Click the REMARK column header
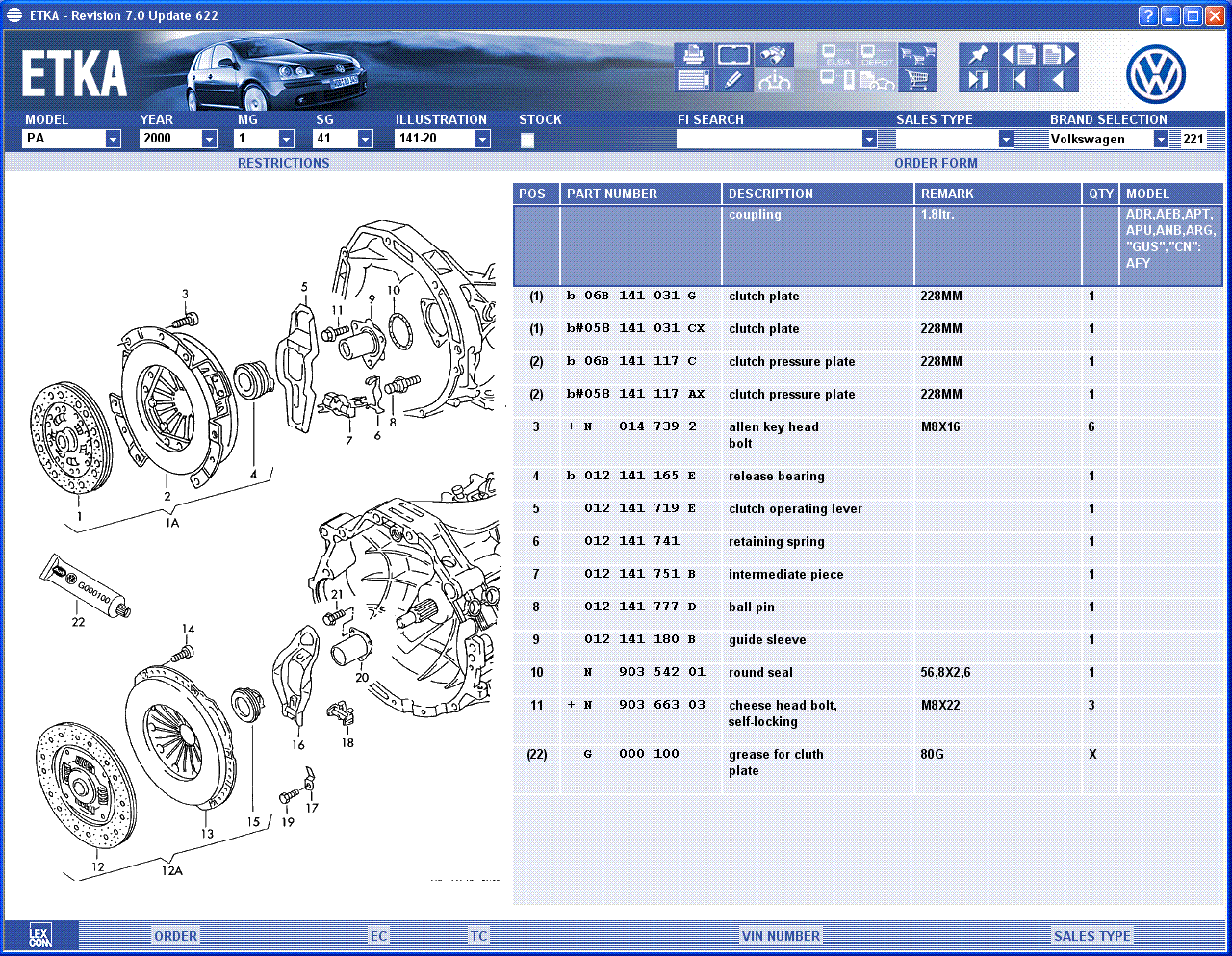 (998, 194)
